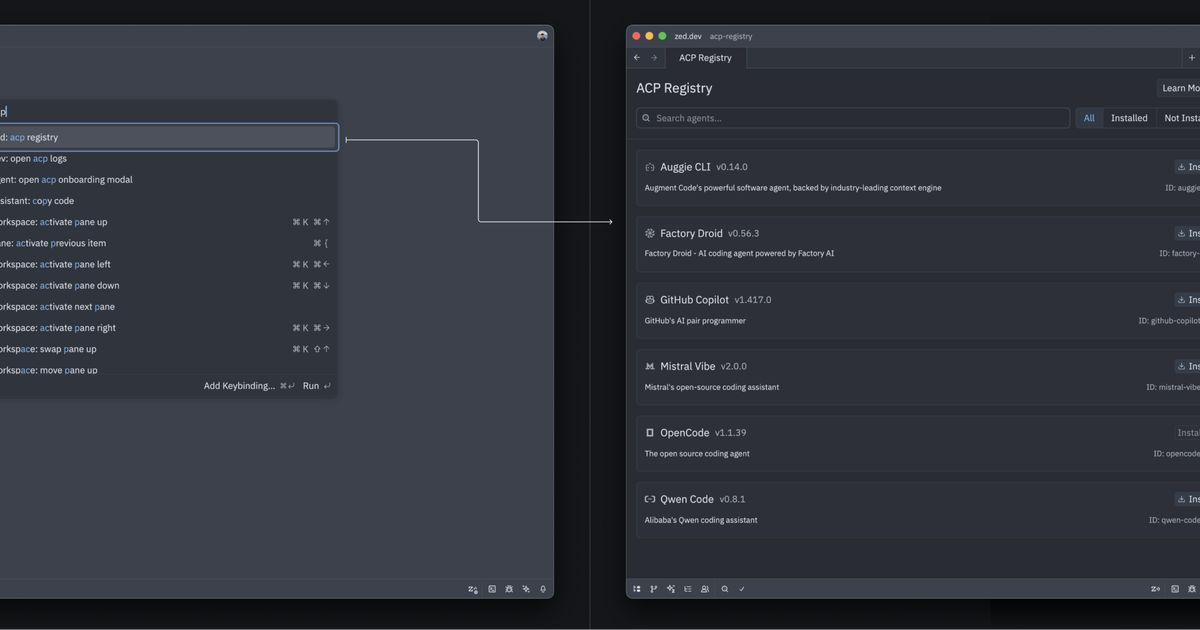
Task: Click edit prediction icon in ACP Registry window status bar
Action: click(x=1156, y=589)
